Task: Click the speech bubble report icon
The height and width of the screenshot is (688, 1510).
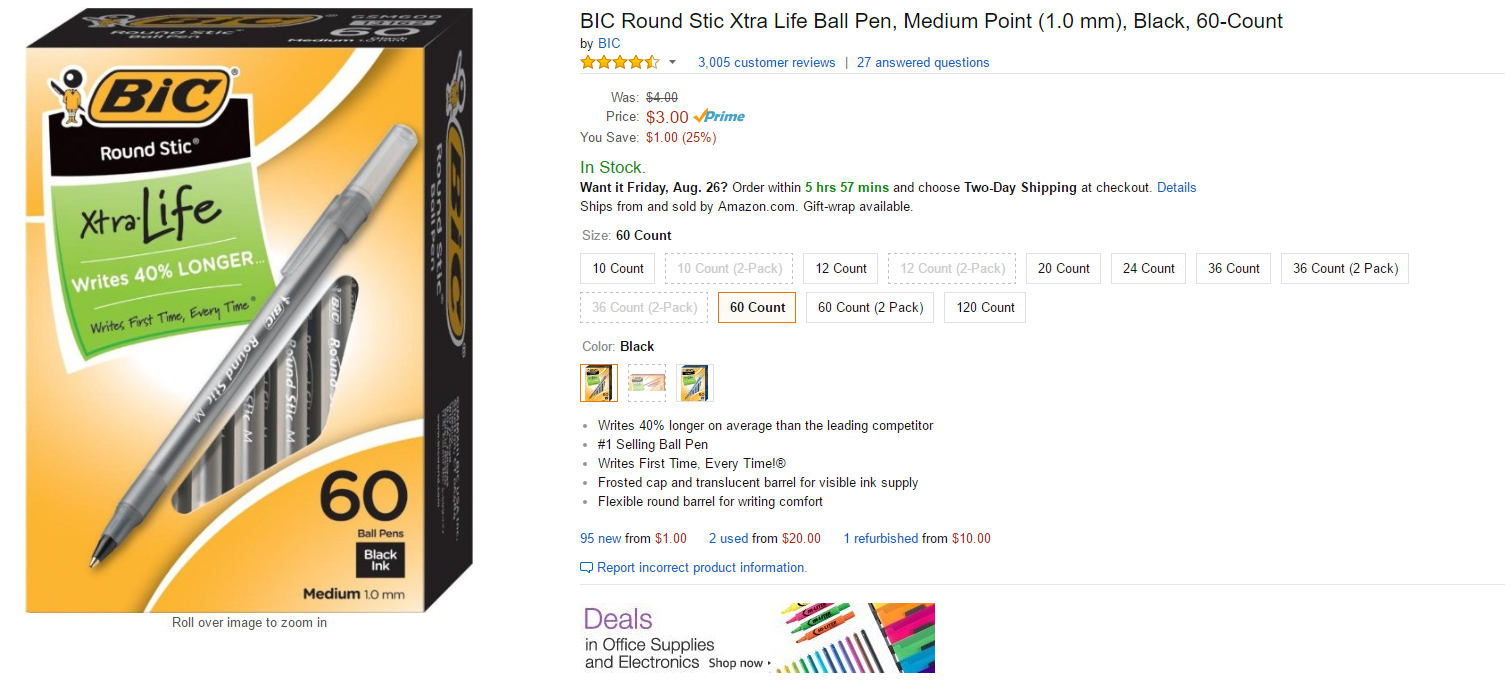Action: 586,568
